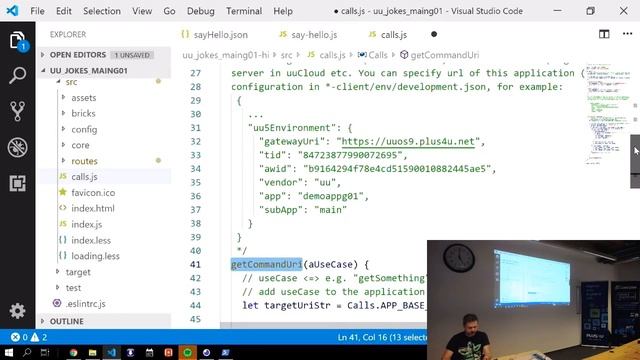Open index.less in the file tree
This screenshot has height=360, width=640.
tap(91, 240)
